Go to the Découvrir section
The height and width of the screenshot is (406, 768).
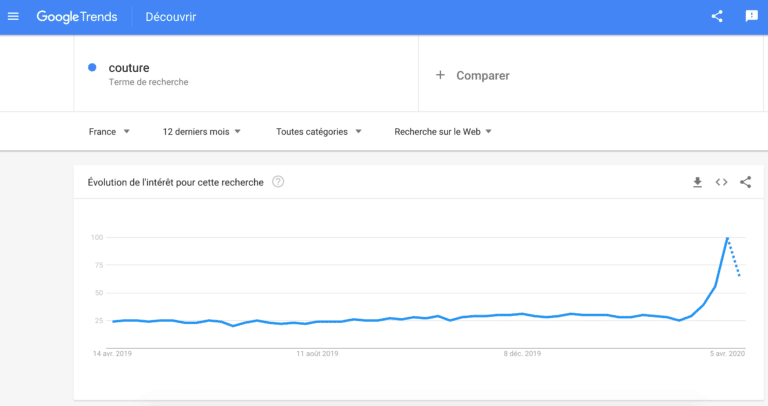point(170,17)
